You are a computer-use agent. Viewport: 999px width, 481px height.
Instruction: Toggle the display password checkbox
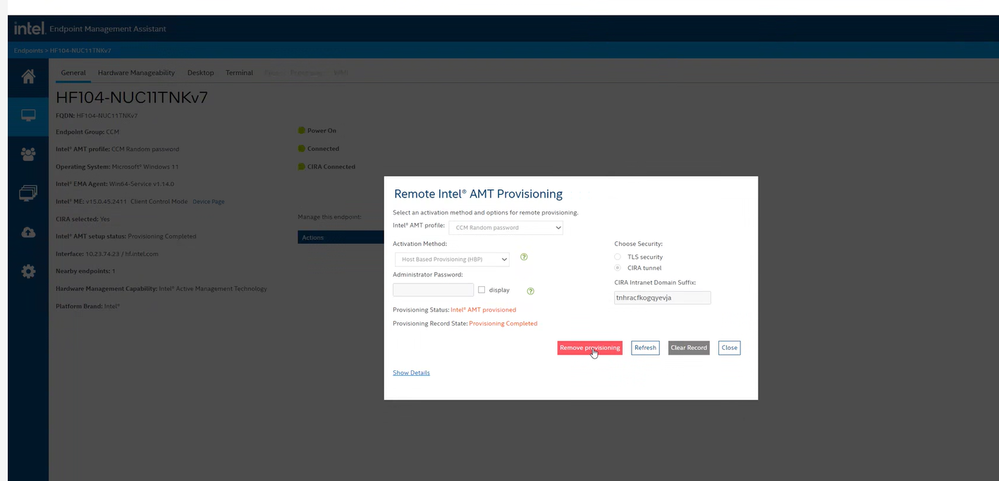point(482,290)
